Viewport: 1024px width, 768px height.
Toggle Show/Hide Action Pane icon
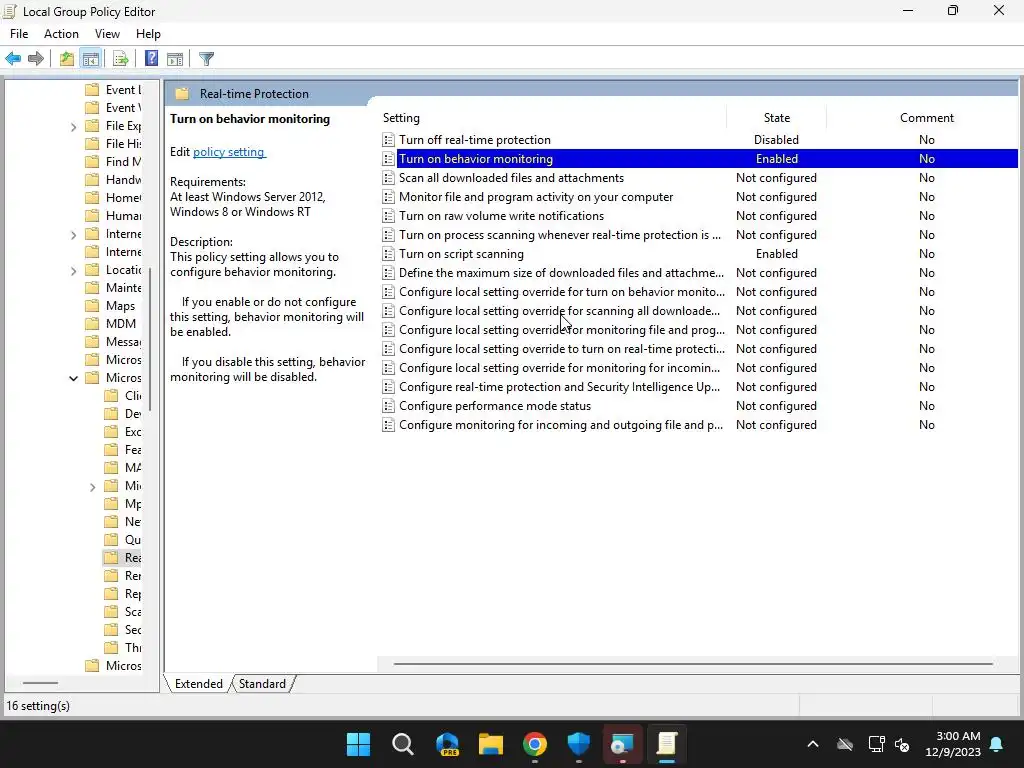click(x=174, y=59)
